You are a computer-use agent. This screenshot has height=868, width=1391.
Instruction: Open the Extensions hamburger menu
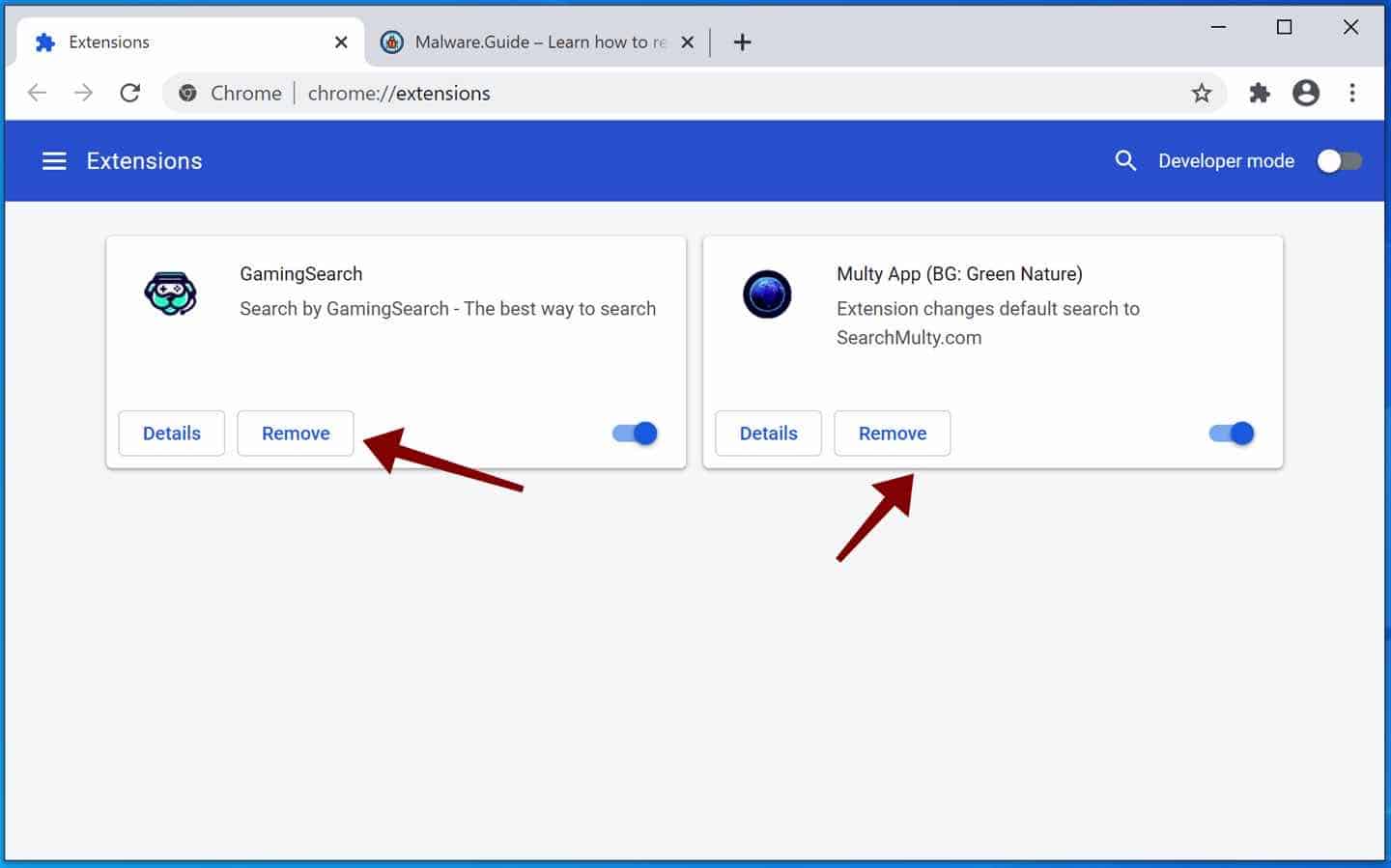click(54, 161)
